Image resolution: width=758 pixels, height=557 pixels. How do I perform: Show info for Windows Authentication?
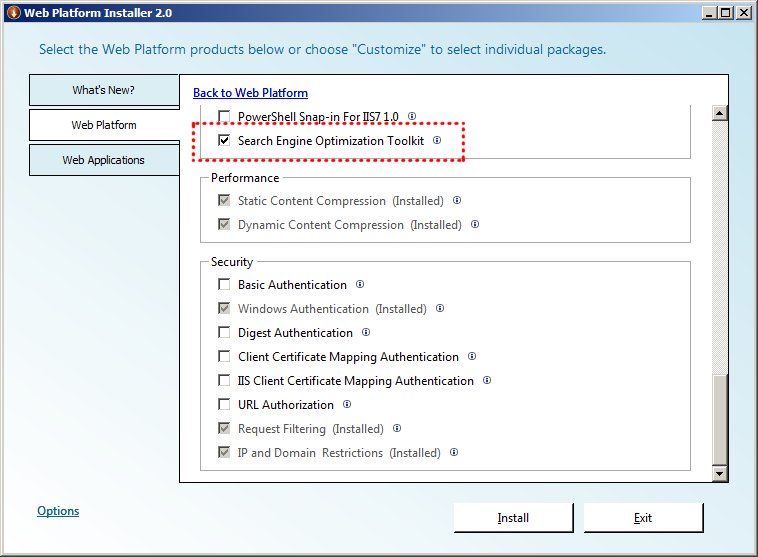click(x=440, y=308)
